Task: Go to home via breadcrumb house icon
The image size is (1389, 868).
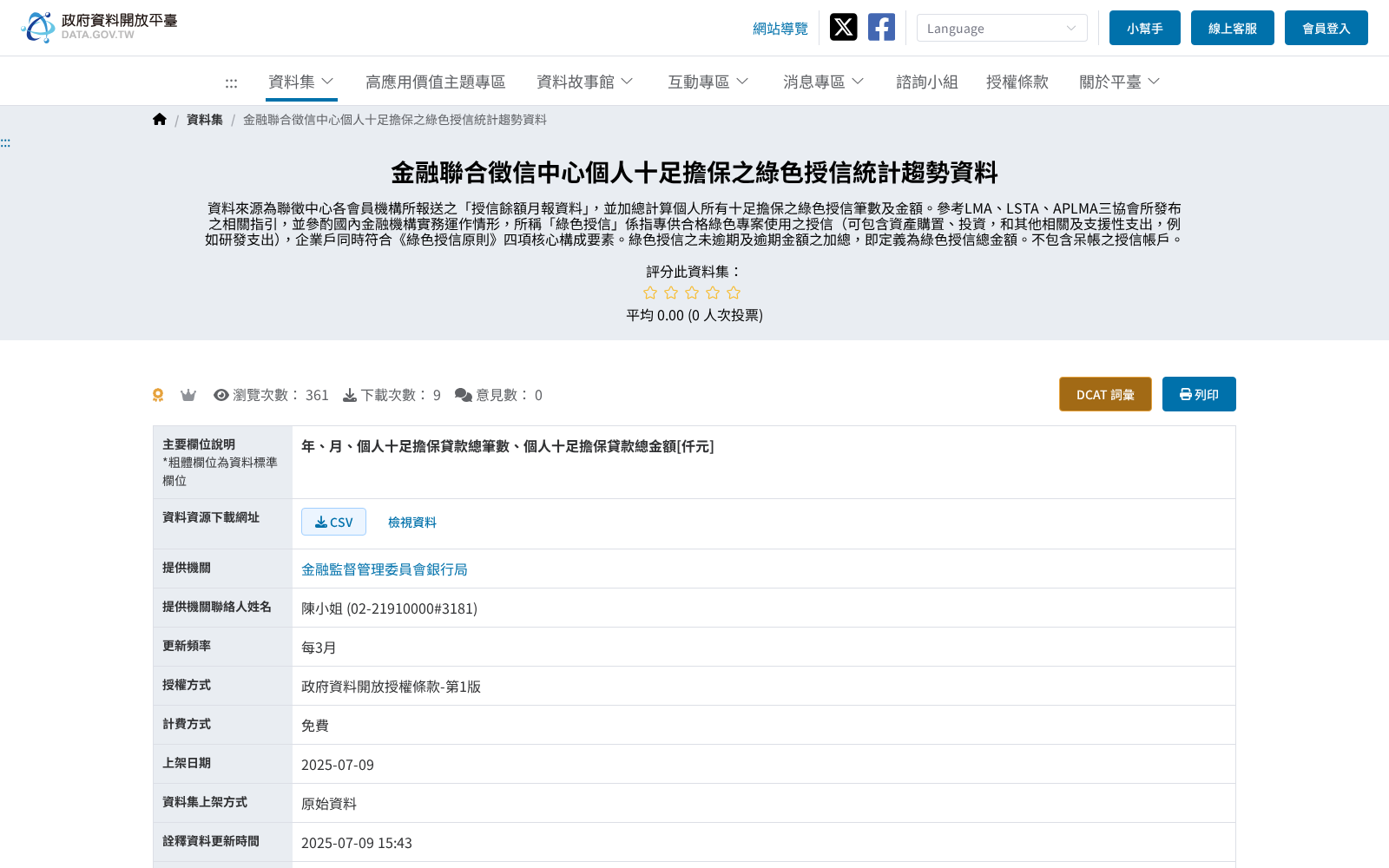Action: 160,120
